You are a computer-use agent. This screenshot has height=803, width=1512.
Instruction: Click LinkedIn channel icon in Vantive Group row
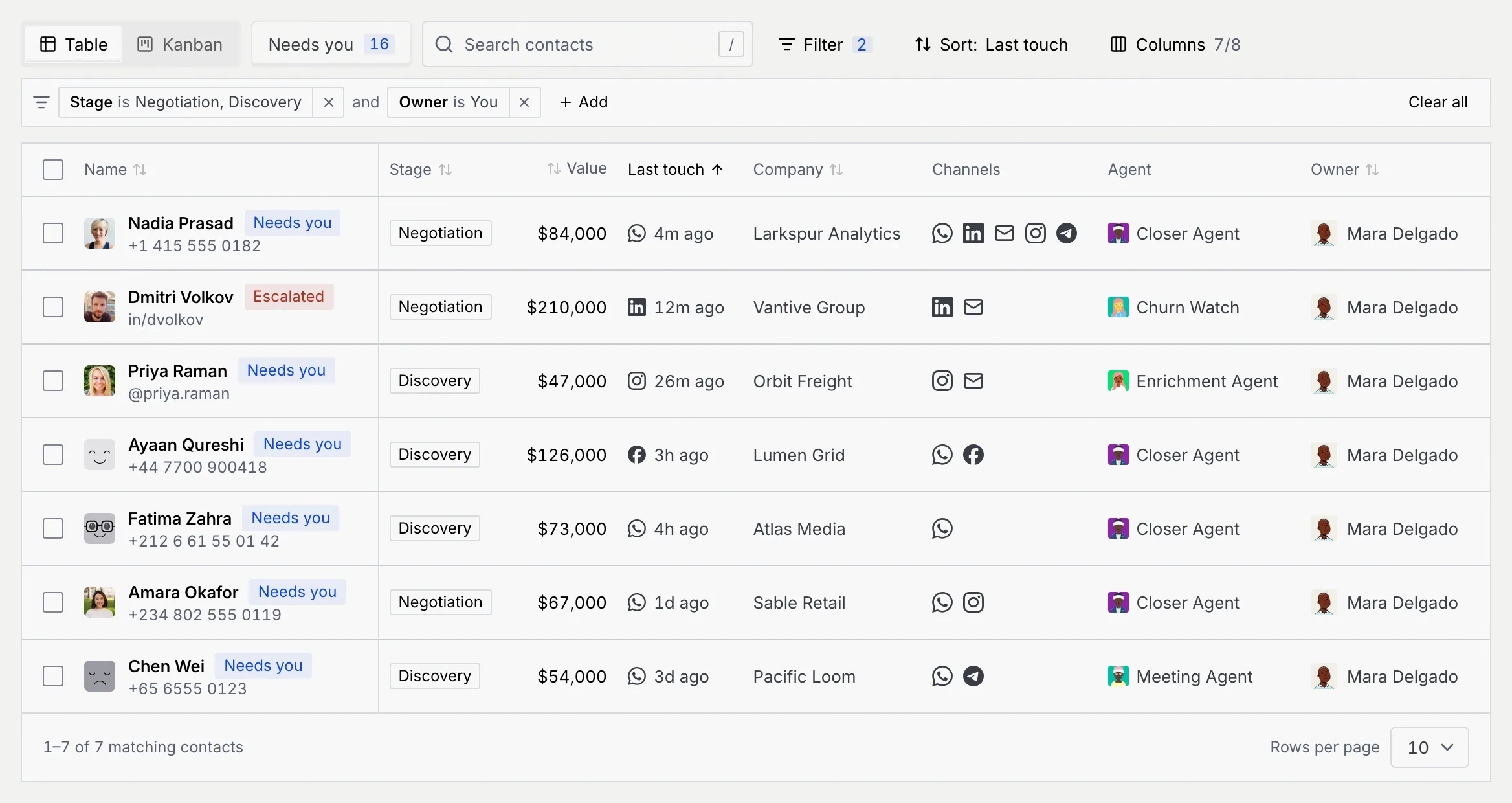[942, 307]
